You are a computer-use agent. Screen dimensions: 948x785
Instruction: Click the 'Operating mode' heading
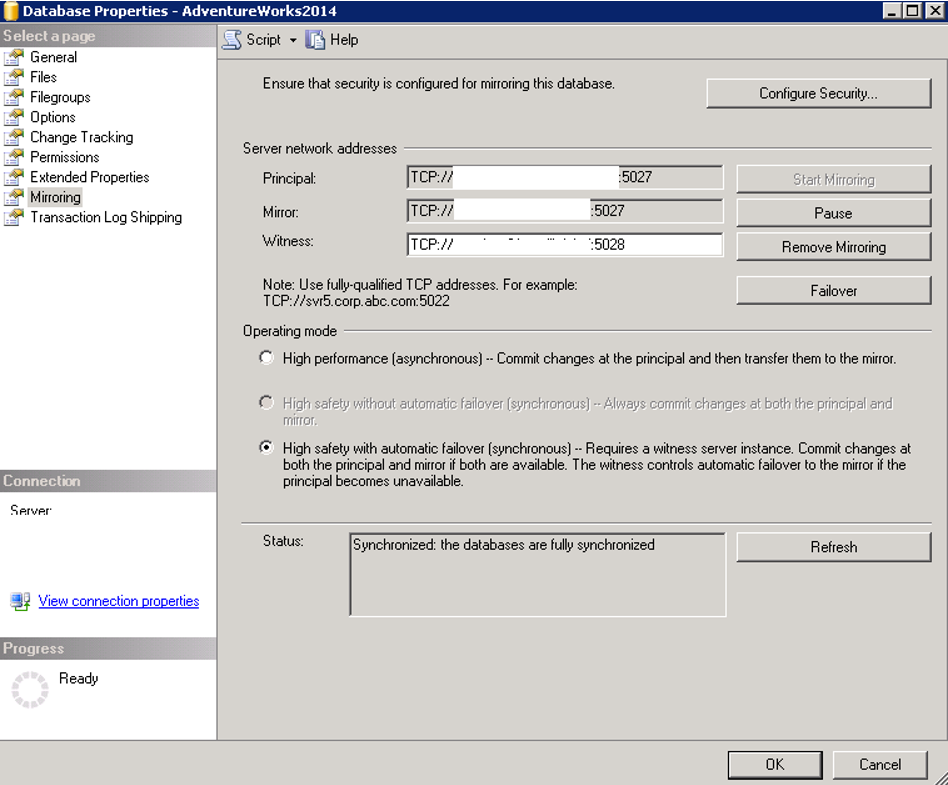(290, 331)
